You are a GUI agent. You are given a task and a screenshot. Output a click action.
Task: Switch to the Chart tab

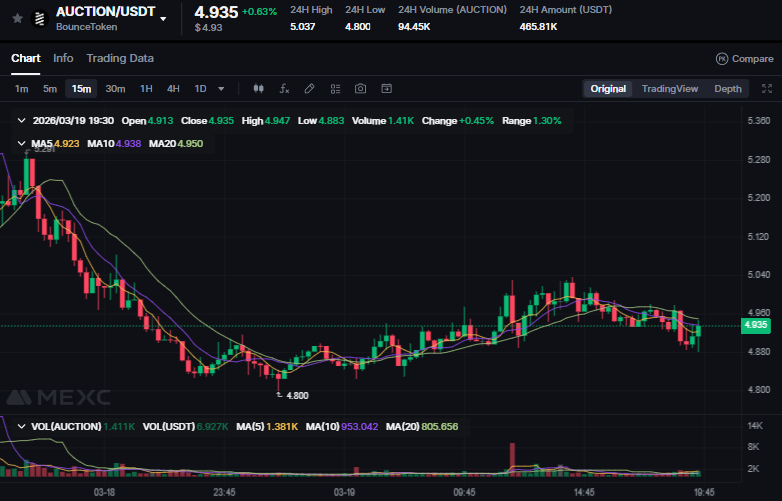(x=25, y=58)
